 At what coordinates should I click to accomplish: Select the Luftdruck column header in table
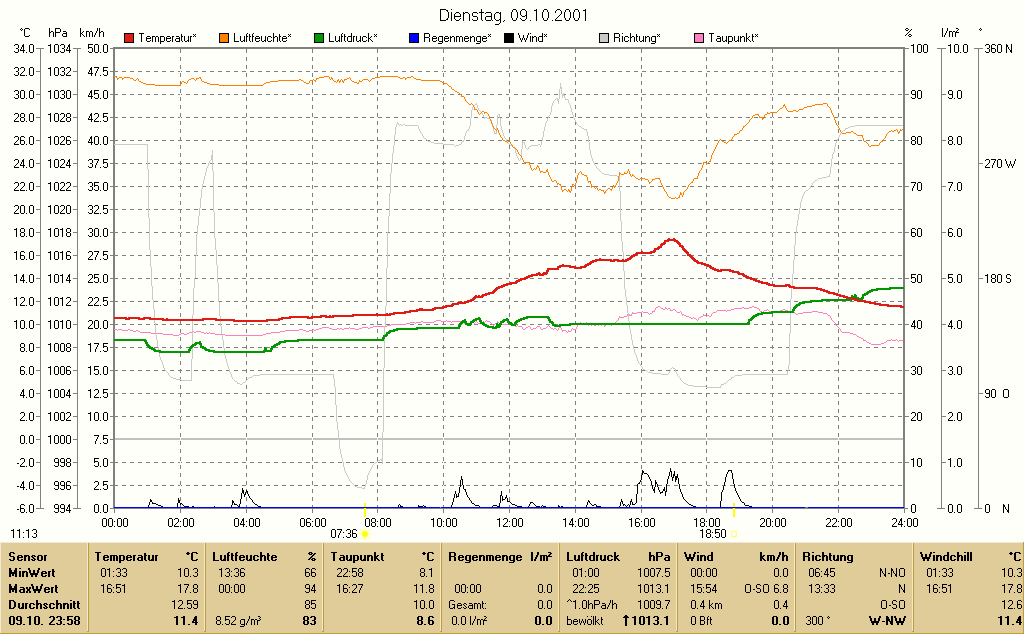pos(593,557)
